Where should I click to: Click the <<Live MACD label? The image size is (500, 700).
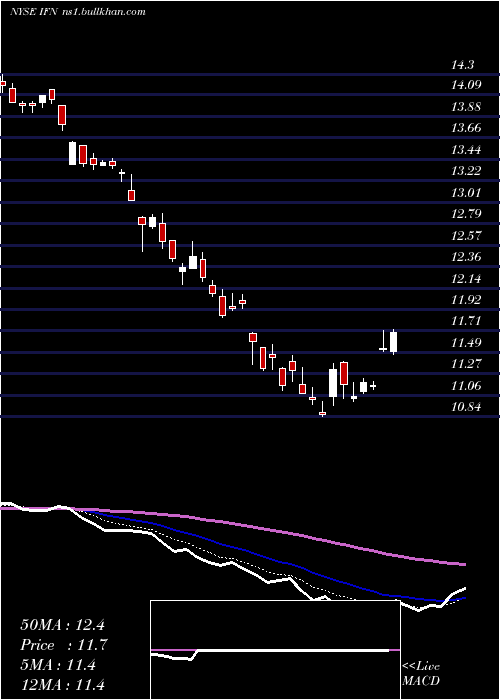421,674
